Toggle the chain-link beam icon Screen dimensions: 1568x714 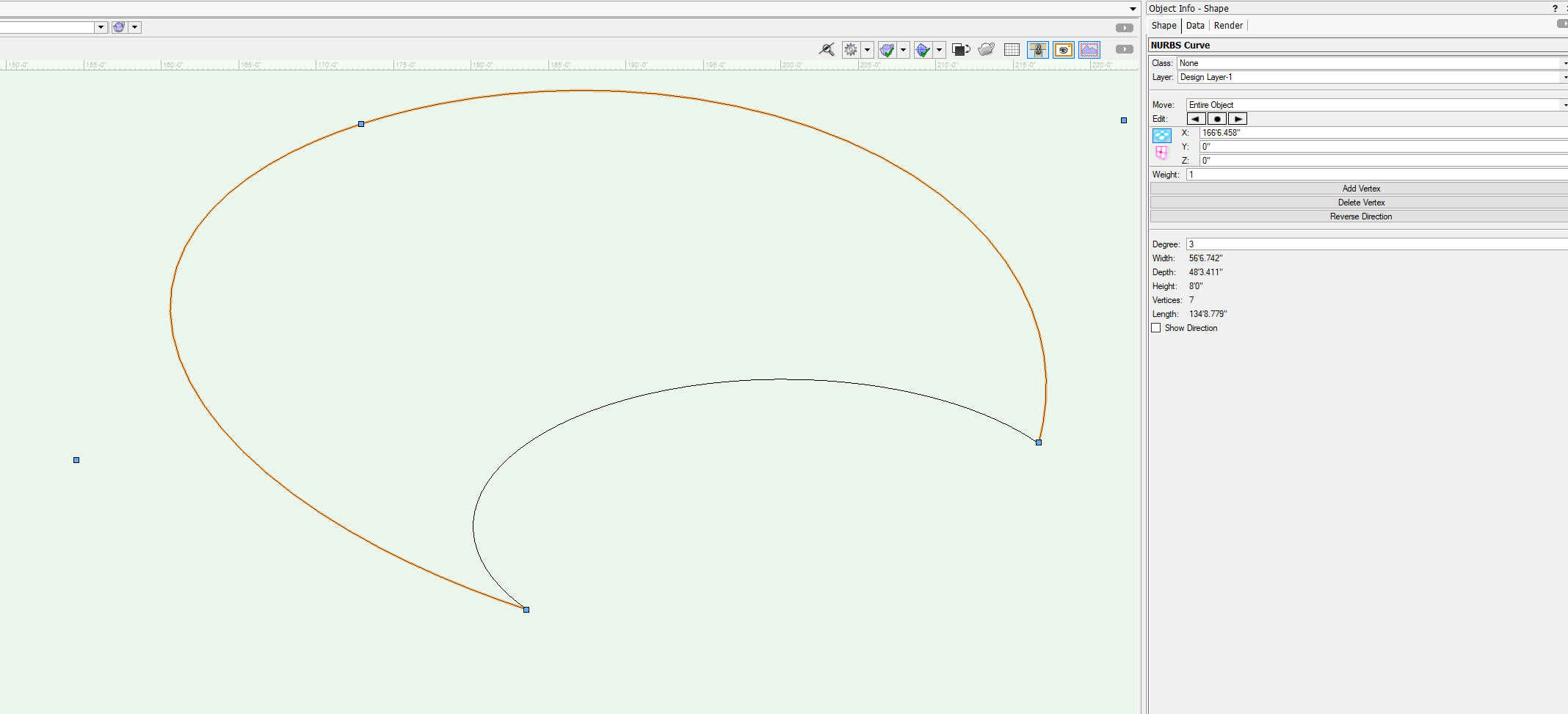pyautogui.click(x=1038, y=49)
